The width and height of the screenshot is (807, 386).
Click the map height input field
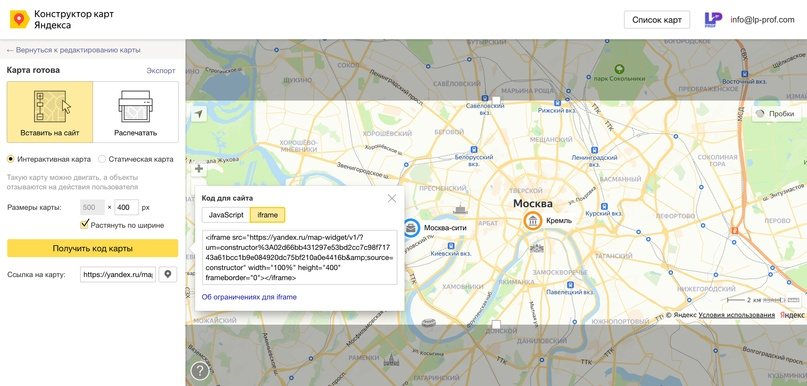click(x=127, y=207)
